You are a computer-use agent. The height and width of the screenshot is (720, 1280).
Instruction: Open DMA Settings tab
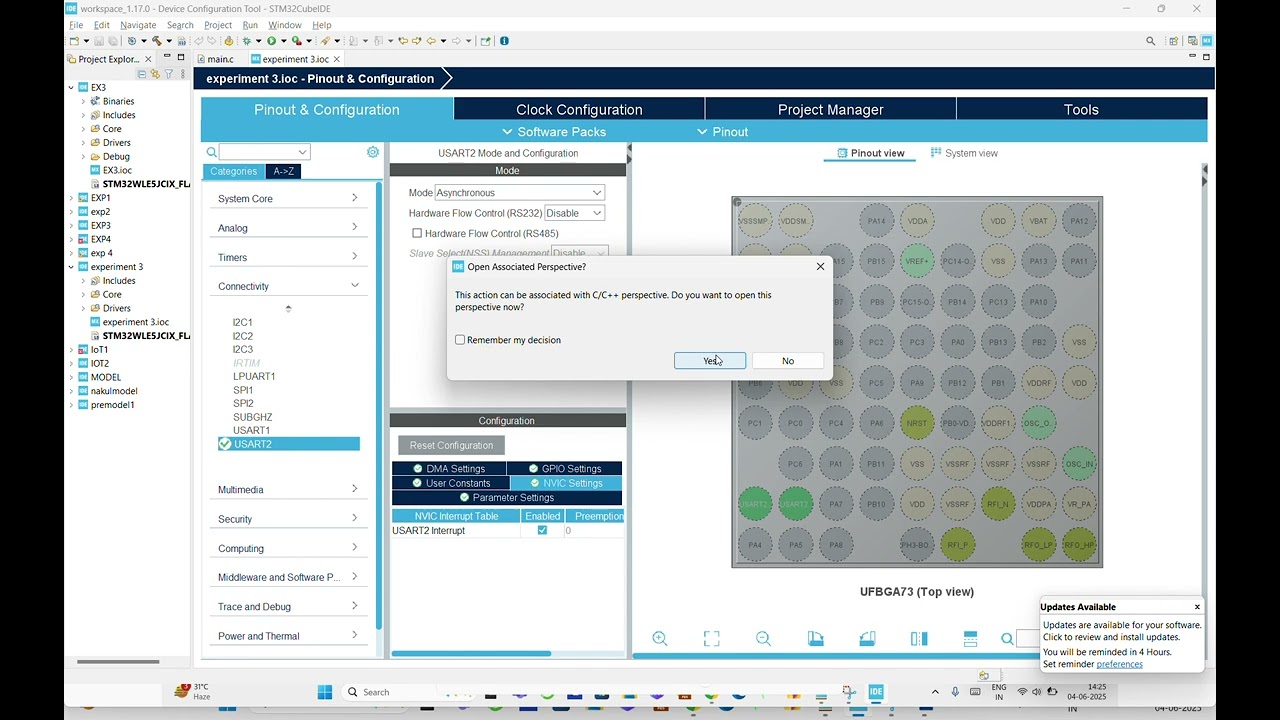point(449,468)
